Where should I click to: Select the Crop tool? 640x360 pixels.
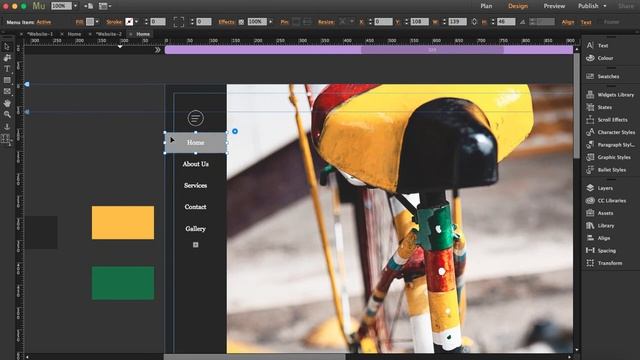pos(7,58)
